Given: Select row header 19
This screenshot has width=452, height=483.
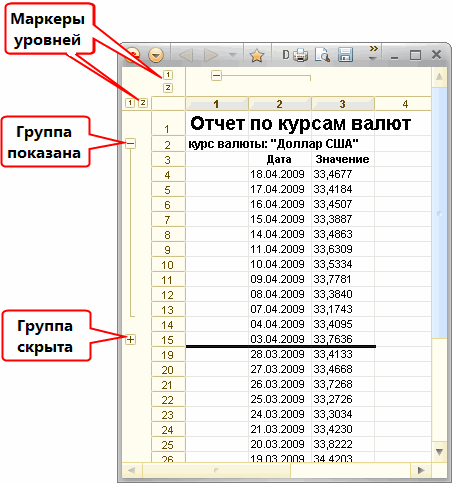Looking at the screenshot, I should [x=168, y=355].
